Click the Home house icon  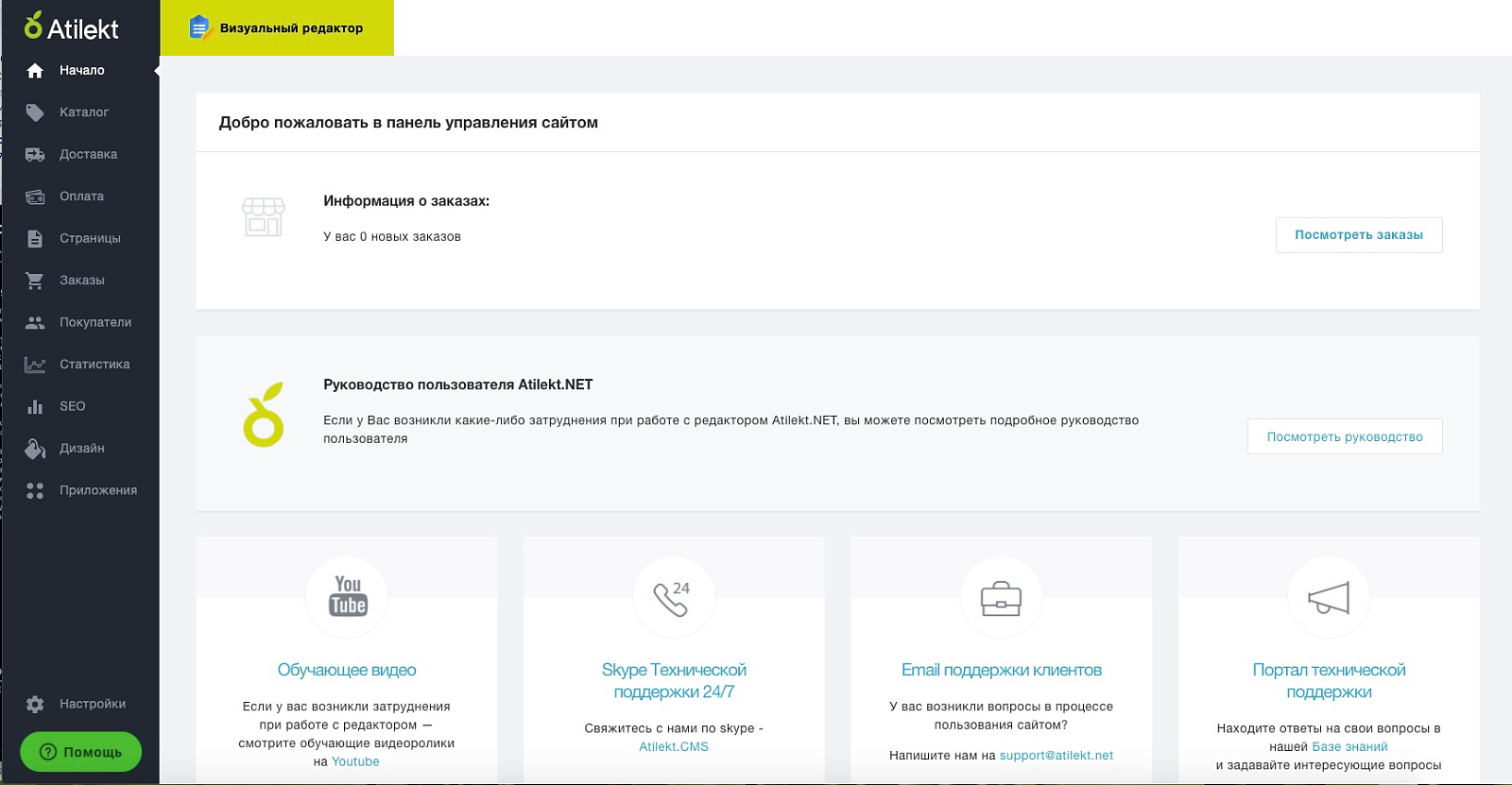point(35,71)
